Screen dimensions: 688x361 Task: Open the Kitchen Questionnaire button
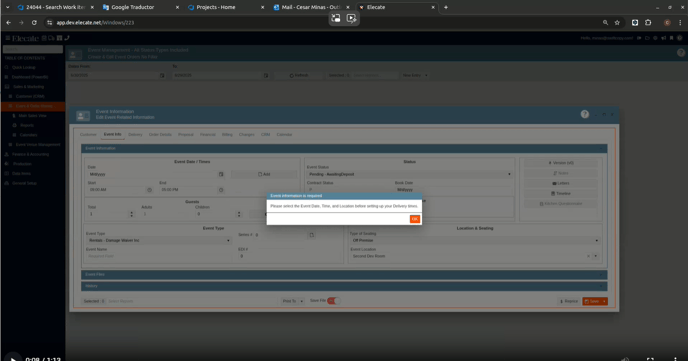561,204
